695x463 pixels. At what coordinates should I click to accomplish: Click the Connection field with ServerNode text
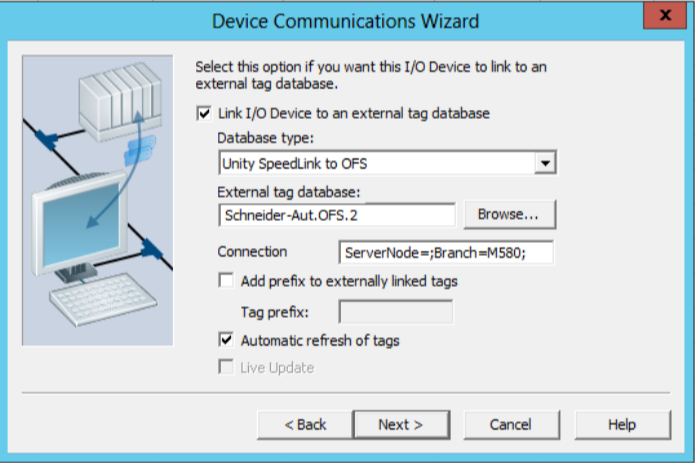(x=446, y=253)
